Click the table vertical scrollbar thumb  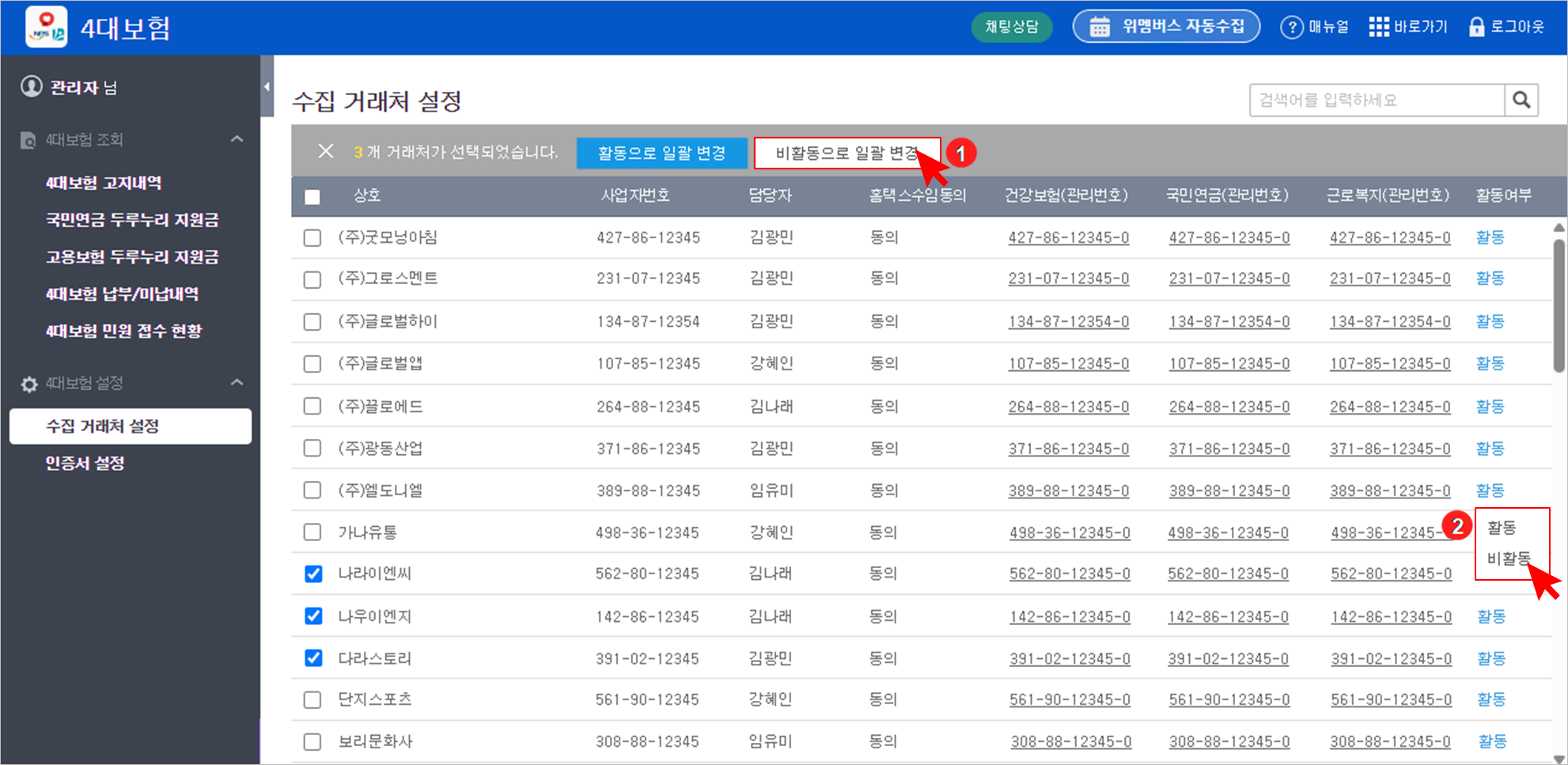1559,305
